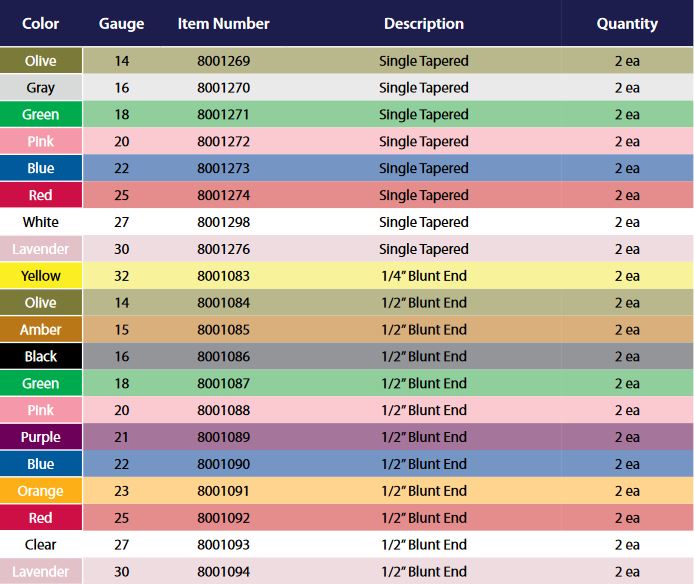This screenshot has height=584, width=694.
Task: Click the Item Number column header
Action: pos(224,23)
